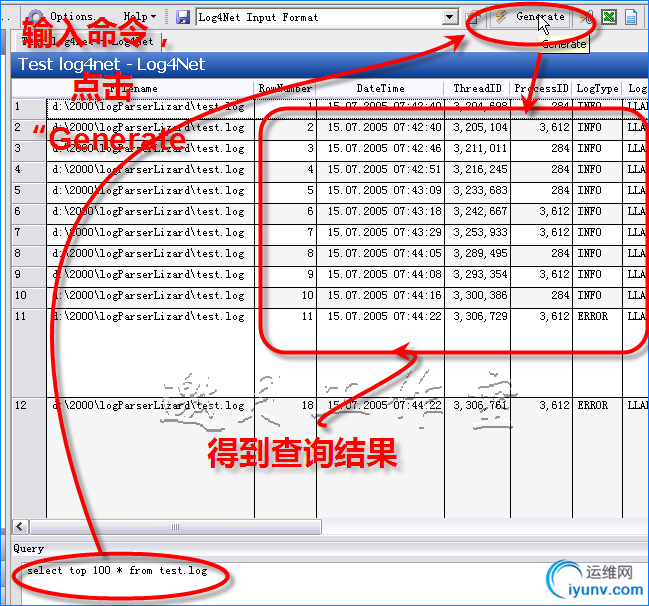Image resolution: width=649 pixels, height=606 pixels.
Task: Select row header 10
Action: click(29, 296)
